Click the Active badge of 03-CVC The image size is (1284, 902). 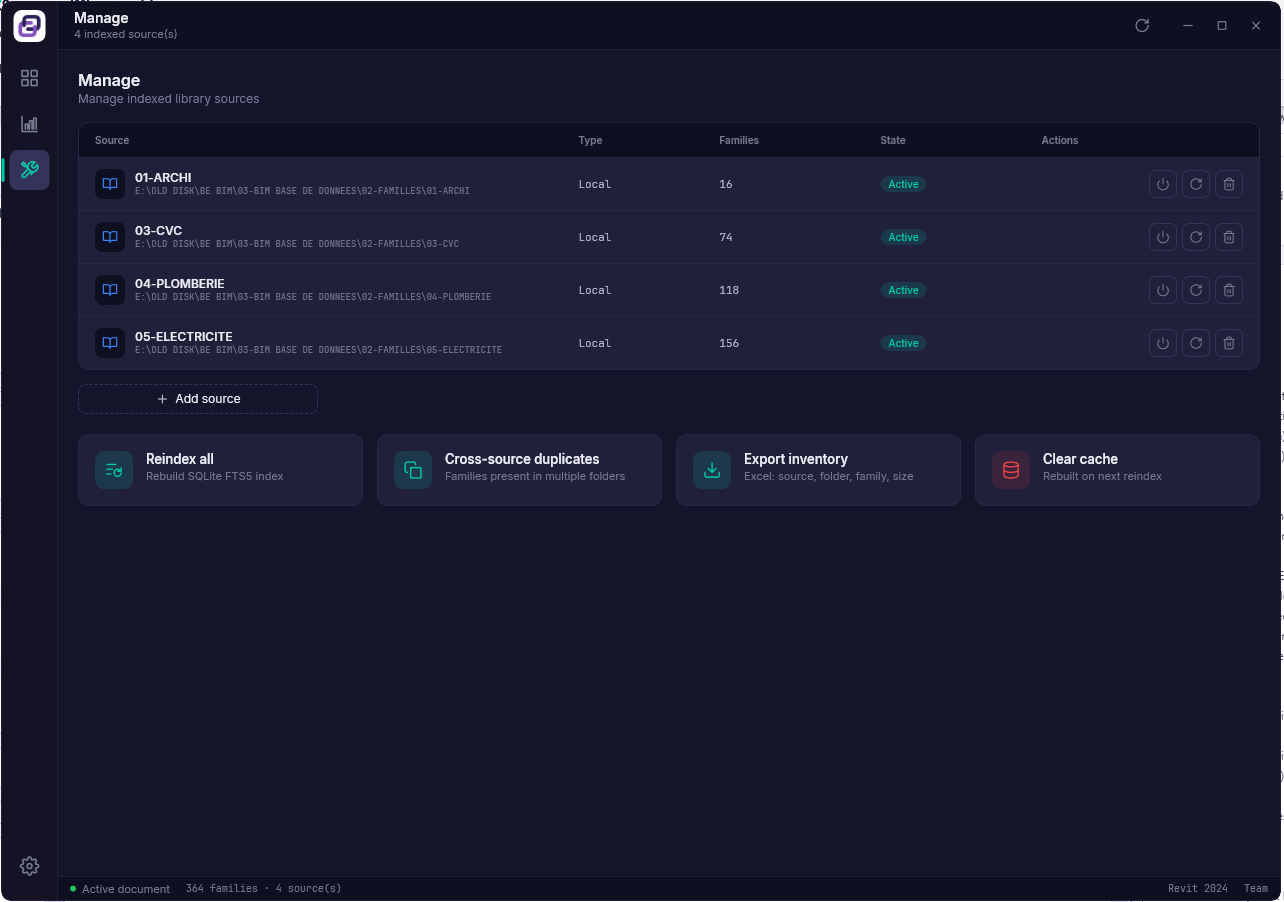pyautogui.click(x=903, y=237)
